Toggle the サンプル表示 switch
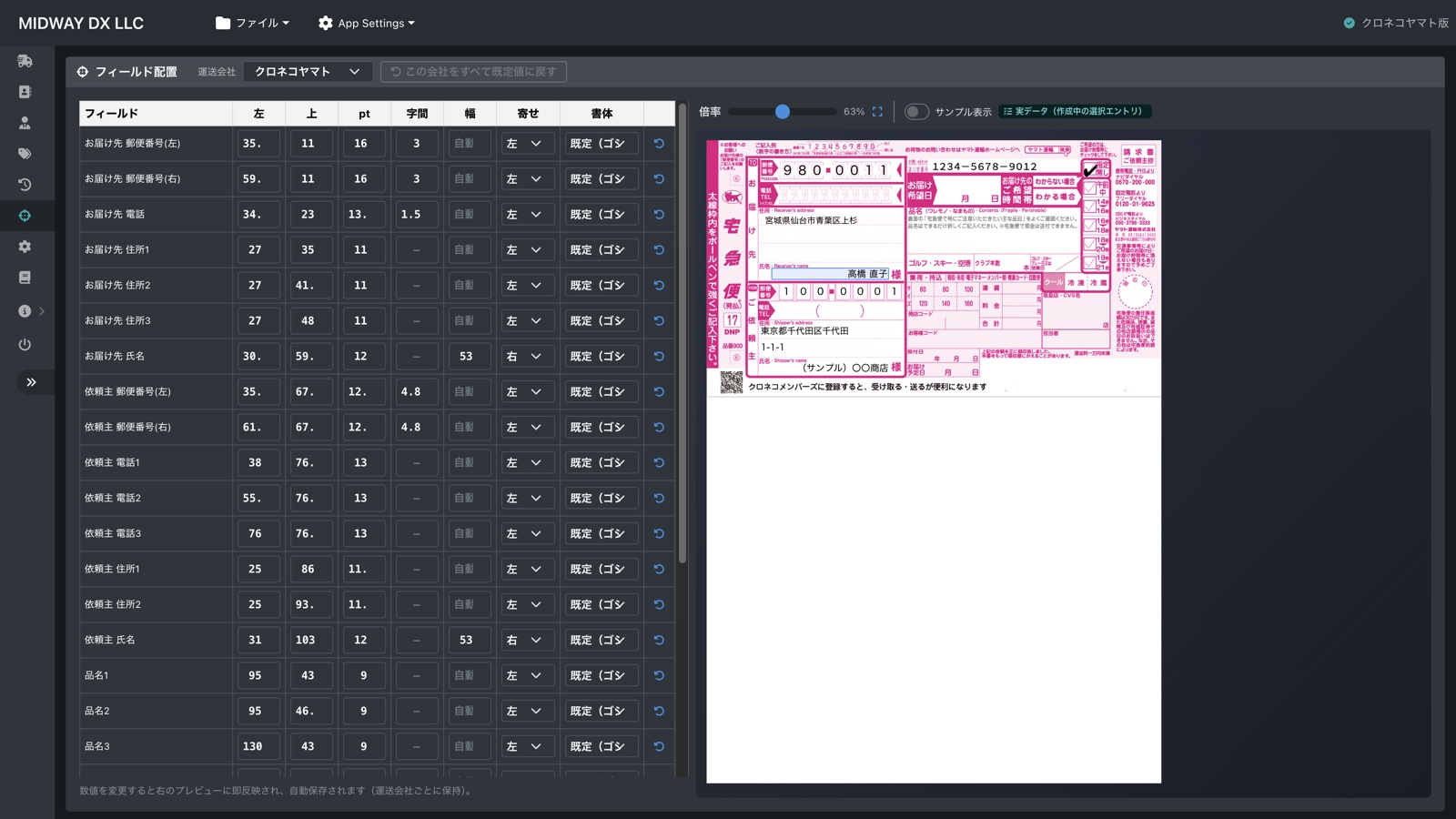Viewport: 1456px width, 819px height. [x=916, y=112]
